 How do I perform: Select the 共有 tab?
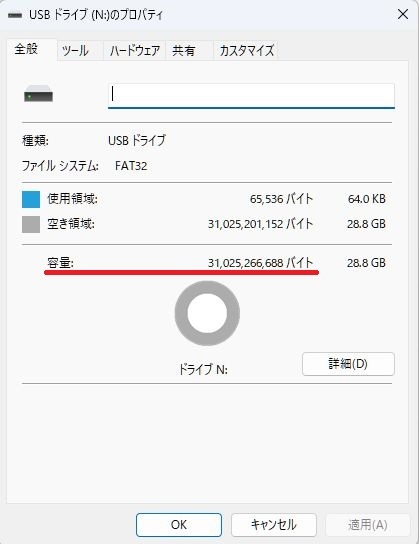point(183,51)
